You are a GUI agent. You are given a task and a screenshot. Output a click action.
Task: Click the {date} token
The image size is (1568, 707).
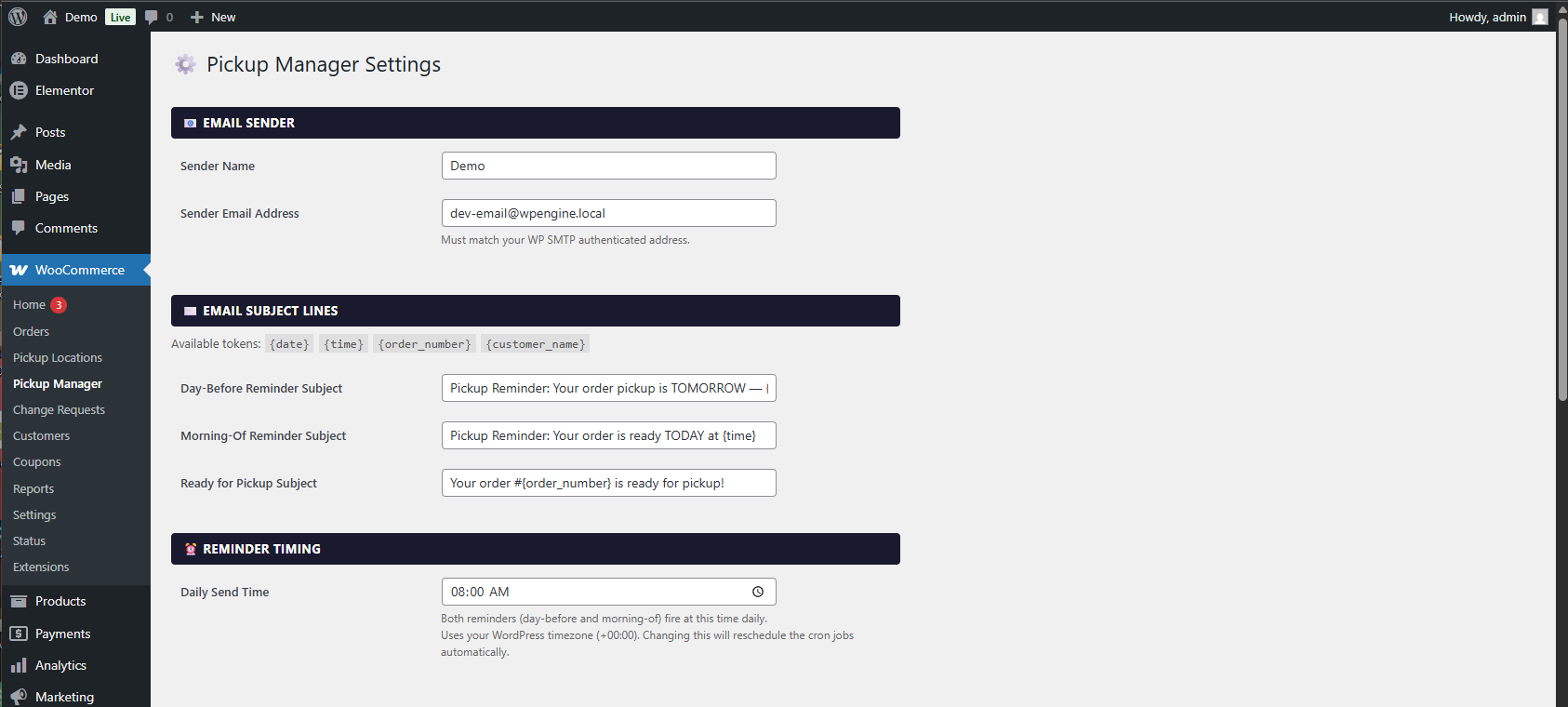(289, 344)
